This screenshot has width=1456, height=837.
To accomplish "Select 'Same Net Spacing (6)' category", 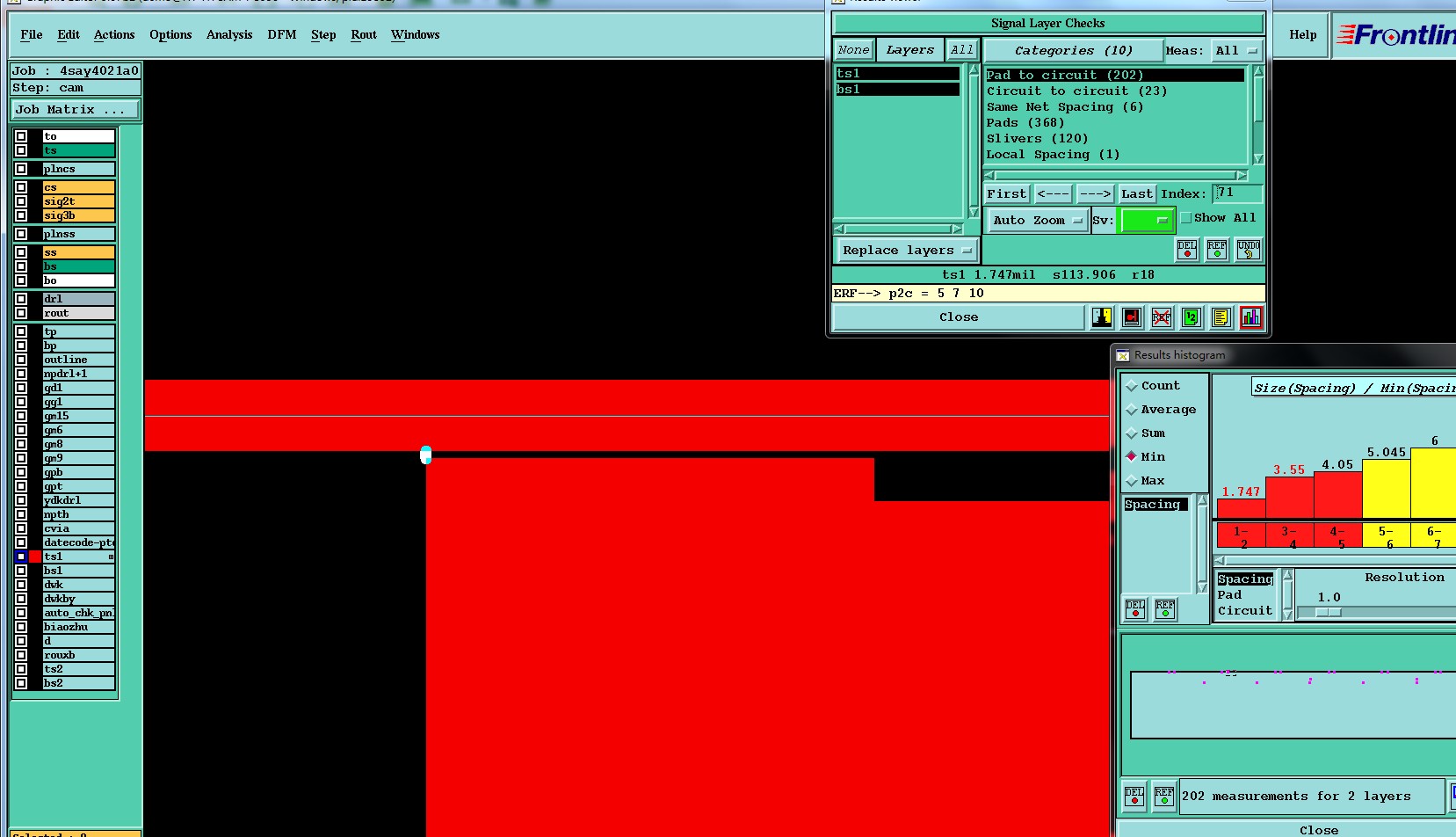I will [1064, 107].
